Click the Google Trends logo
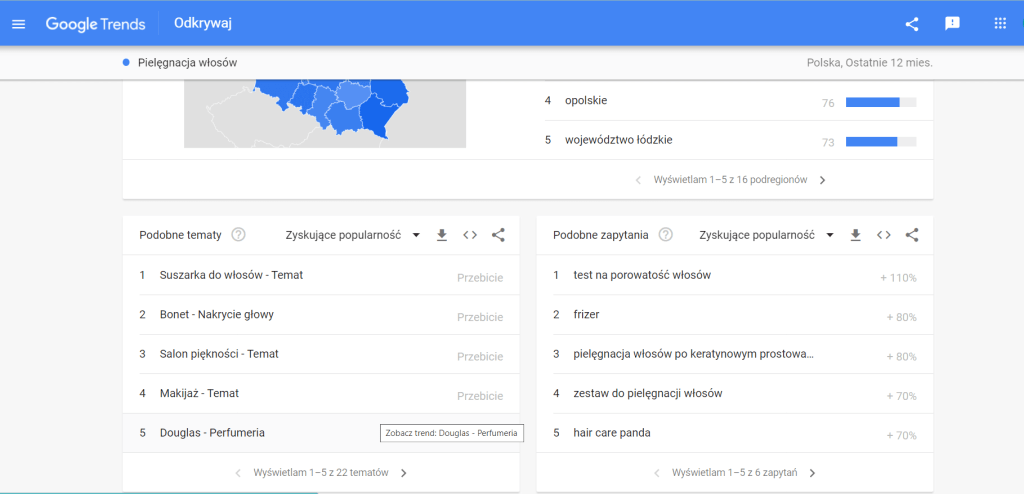This screenshot has height=494, width=1024. pyautogui.click(x=95, y=24)
